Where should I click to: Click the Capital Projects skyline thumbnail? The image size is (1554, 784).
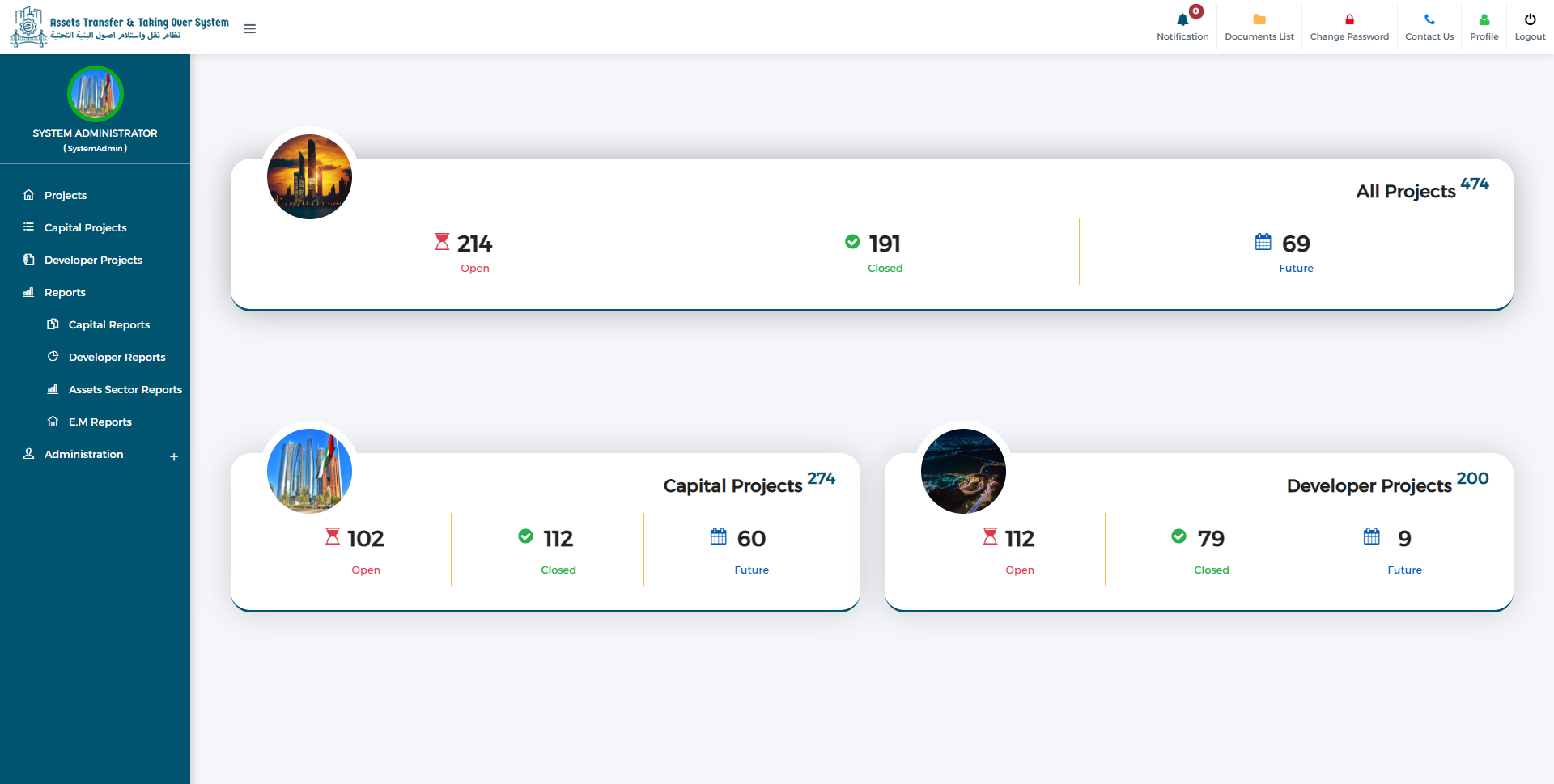click(x=309, y=471)
